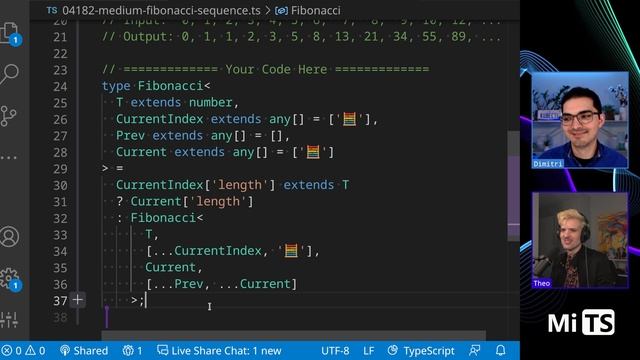640x360 pixels.
Task: Click Theo's webcam thumbnail
Action: point(580,241)
